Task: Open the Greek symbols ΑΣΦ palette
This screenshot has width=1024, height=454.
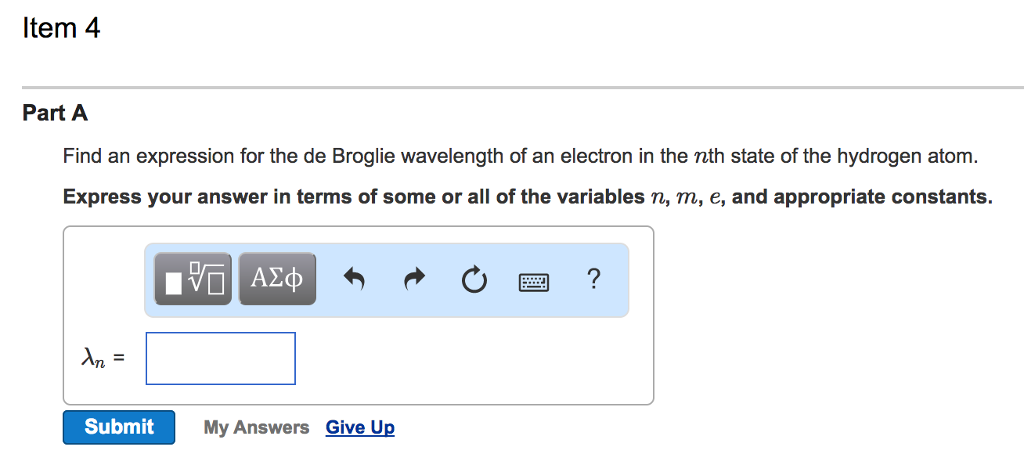Action: click(277, 279)
